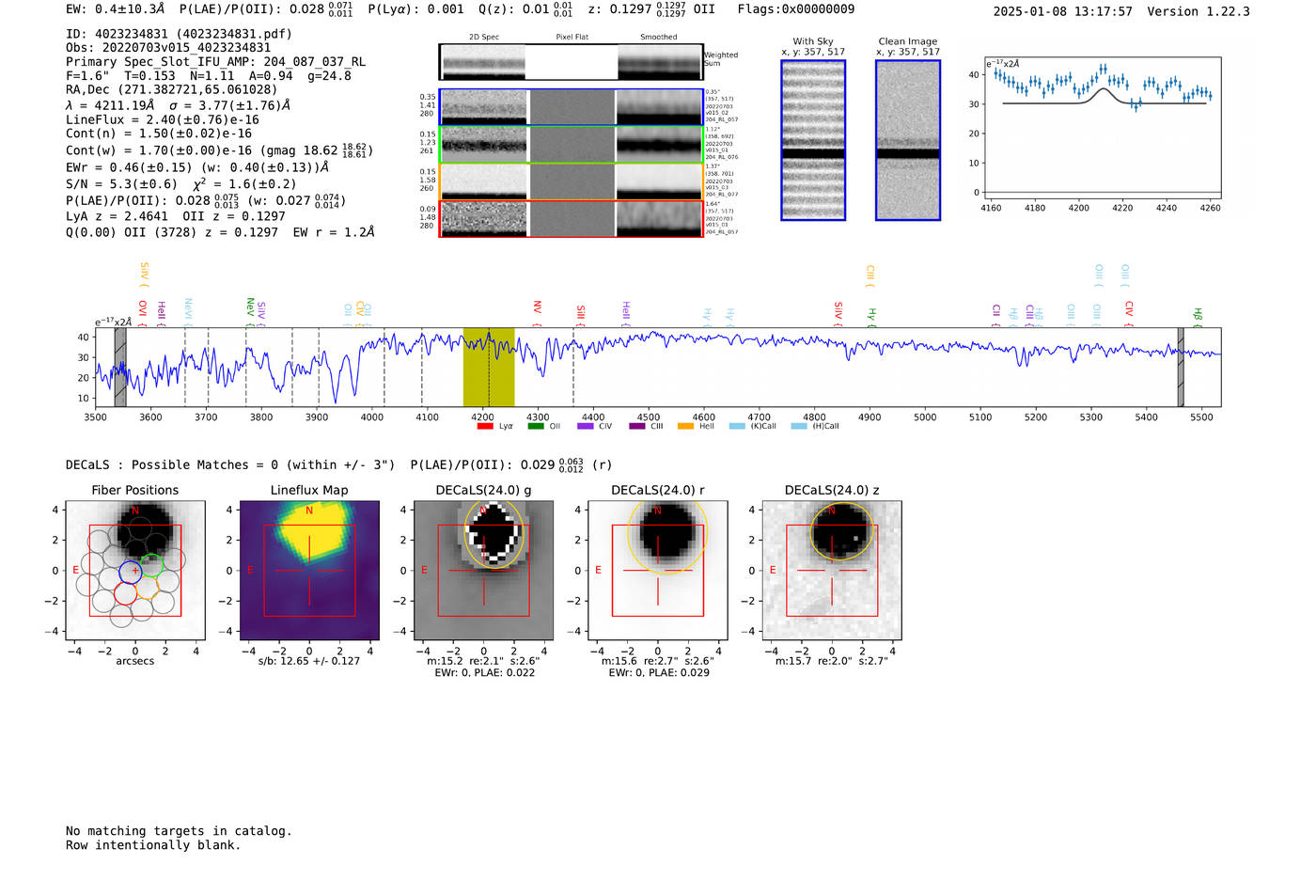The height and width of the screenshot is (896, 1316).
Task: Select the red-bordered 2D spectrum row
Action: pos(572,218)
